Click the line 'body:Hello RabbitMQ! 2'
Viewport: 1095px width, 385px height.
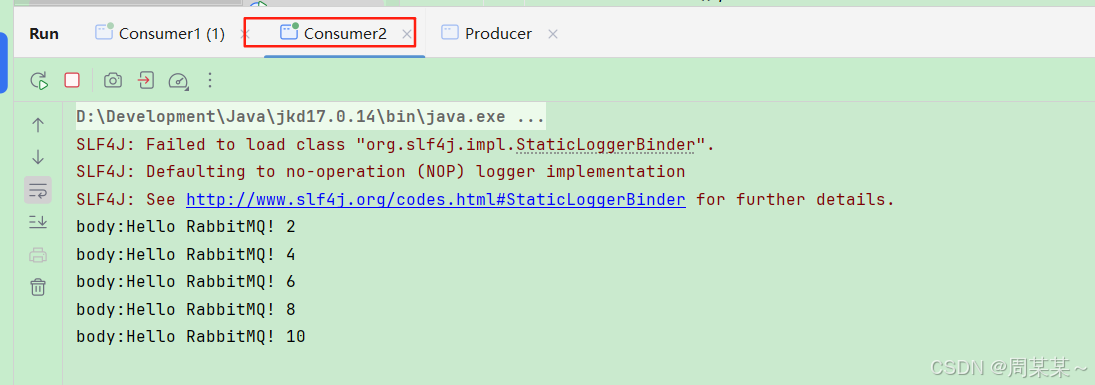click(186, 227)
